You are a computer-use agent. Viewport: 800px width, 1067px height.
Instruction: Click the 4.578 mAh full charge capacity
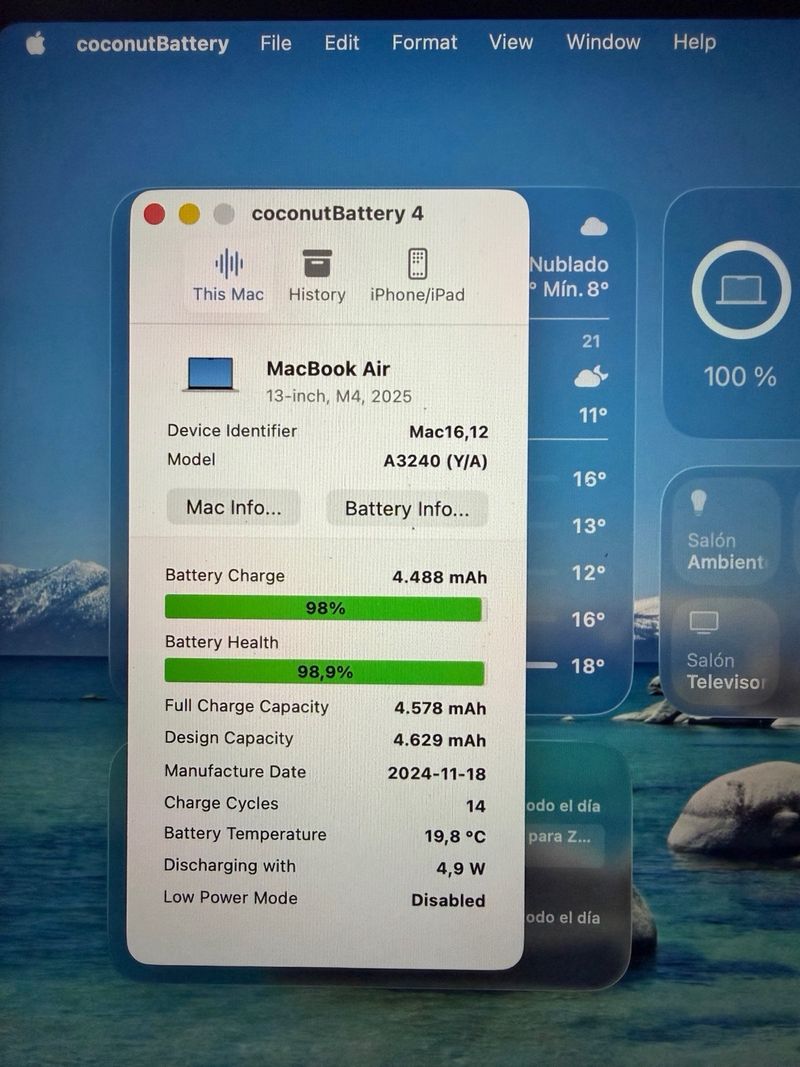point(440,708)
